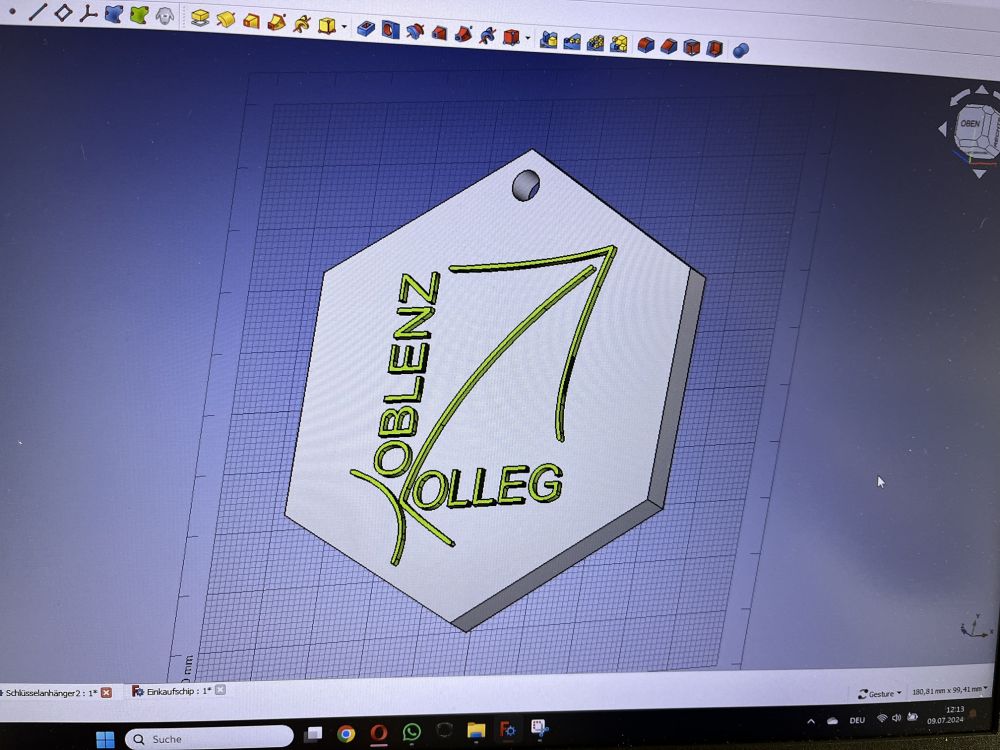Screen dimensions: 1000x750
Task: Create a local coordinate system
Action: 88,13
